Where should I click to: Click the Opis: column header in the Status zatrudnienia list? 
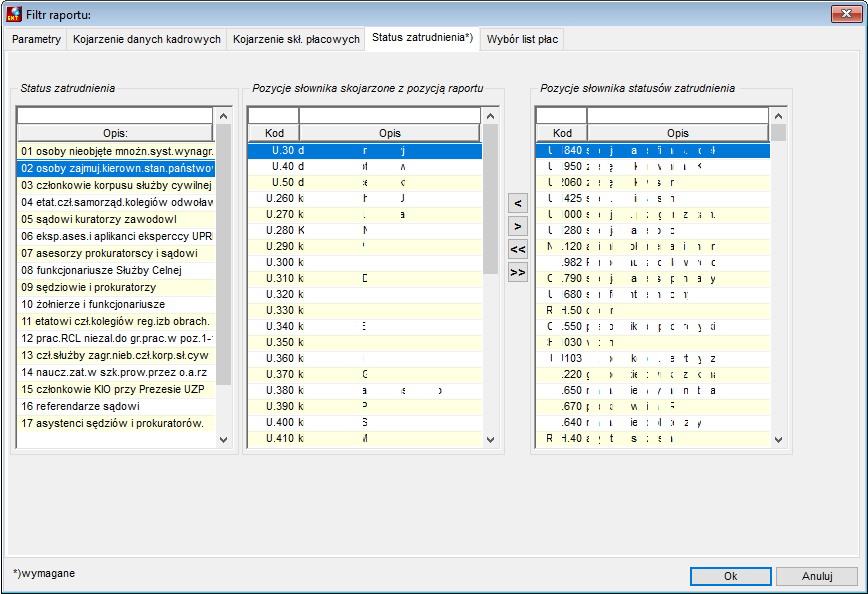tap(115, 133)
